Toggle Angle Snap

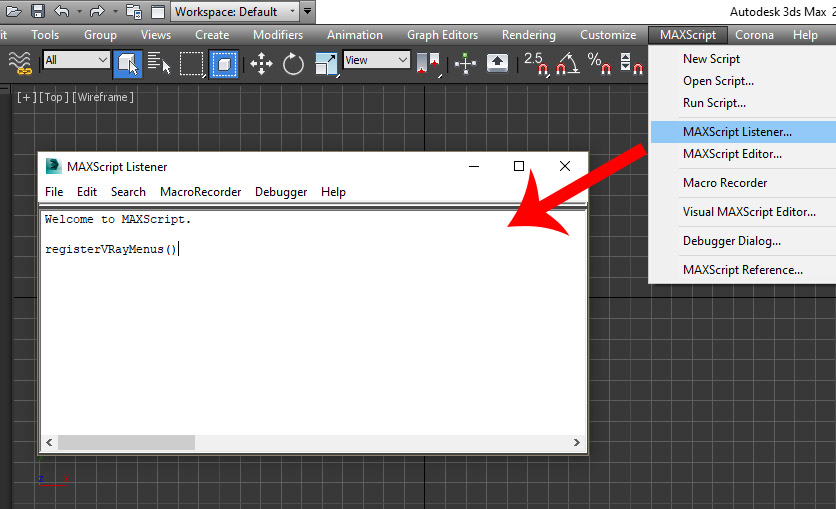(567, 64)
